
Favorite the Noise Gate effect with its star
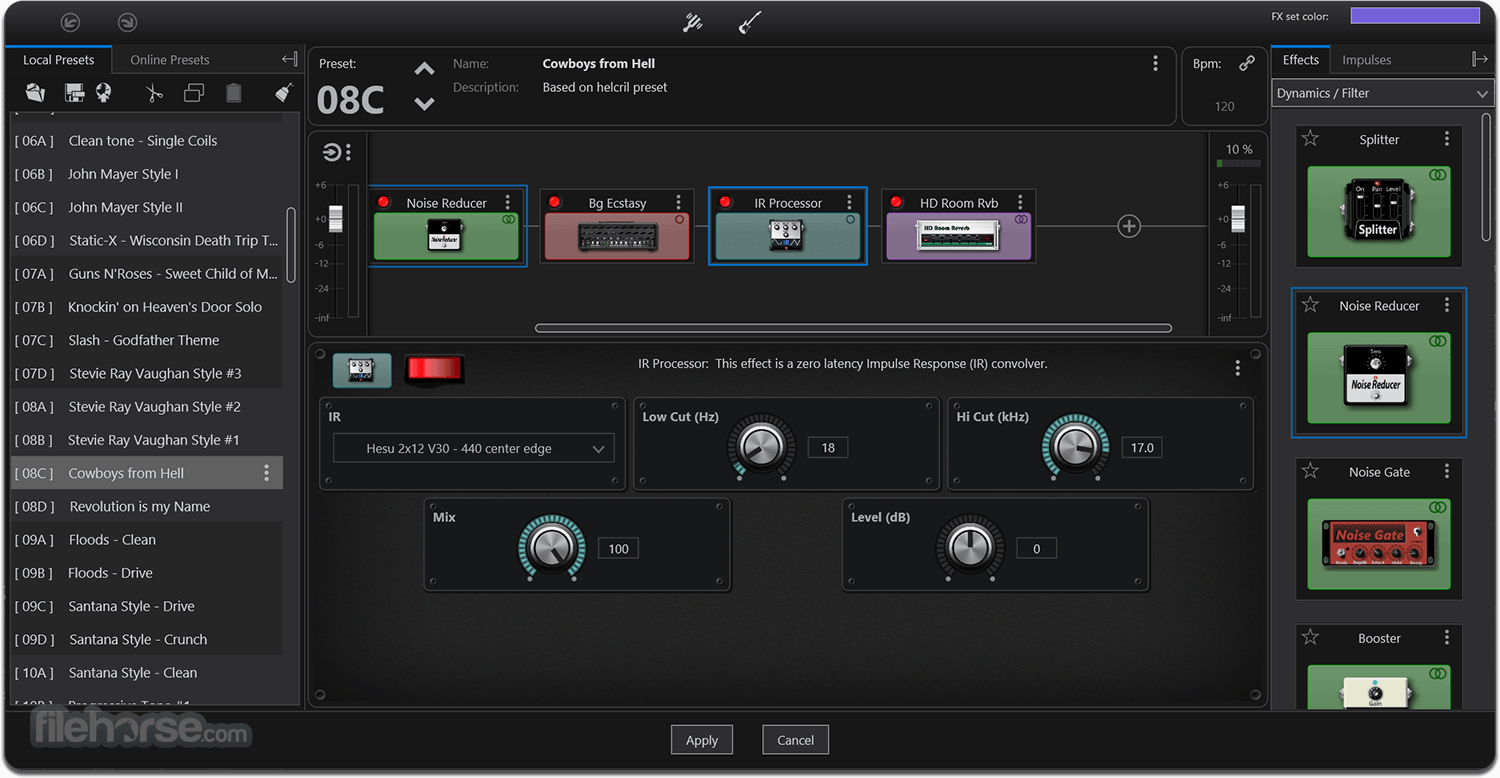point(1310,471)
